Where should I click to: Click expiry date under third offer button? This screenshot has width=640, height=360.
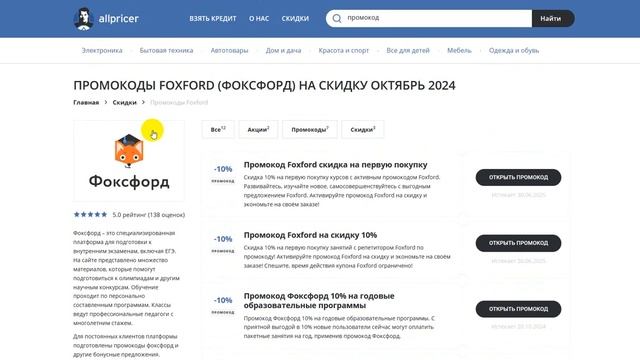click(x=518, y=327)
